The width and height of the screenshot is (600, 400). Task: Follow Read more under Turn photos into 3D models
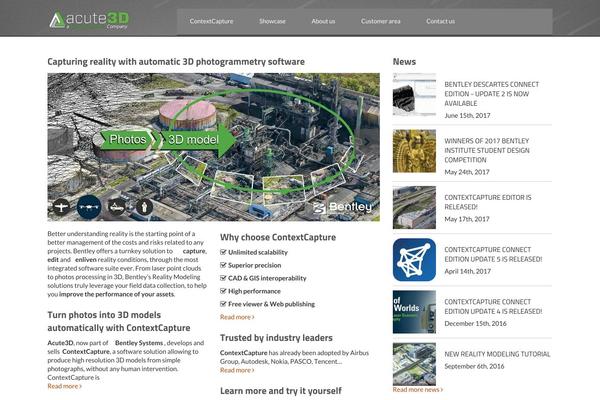pyautogui.click(x=64, y=386)
